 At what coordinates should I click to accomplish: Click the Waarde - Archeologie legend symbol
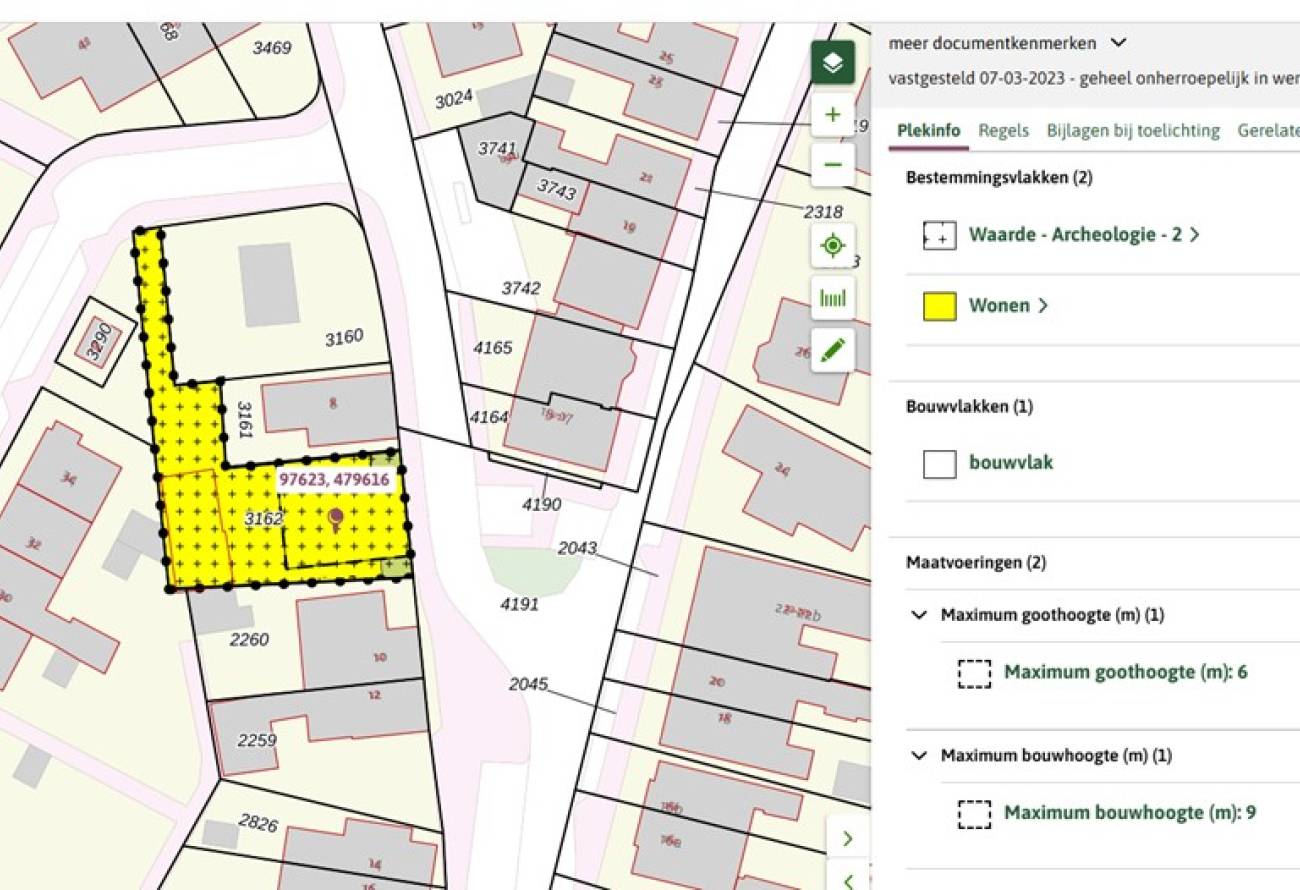coord(939,236)
